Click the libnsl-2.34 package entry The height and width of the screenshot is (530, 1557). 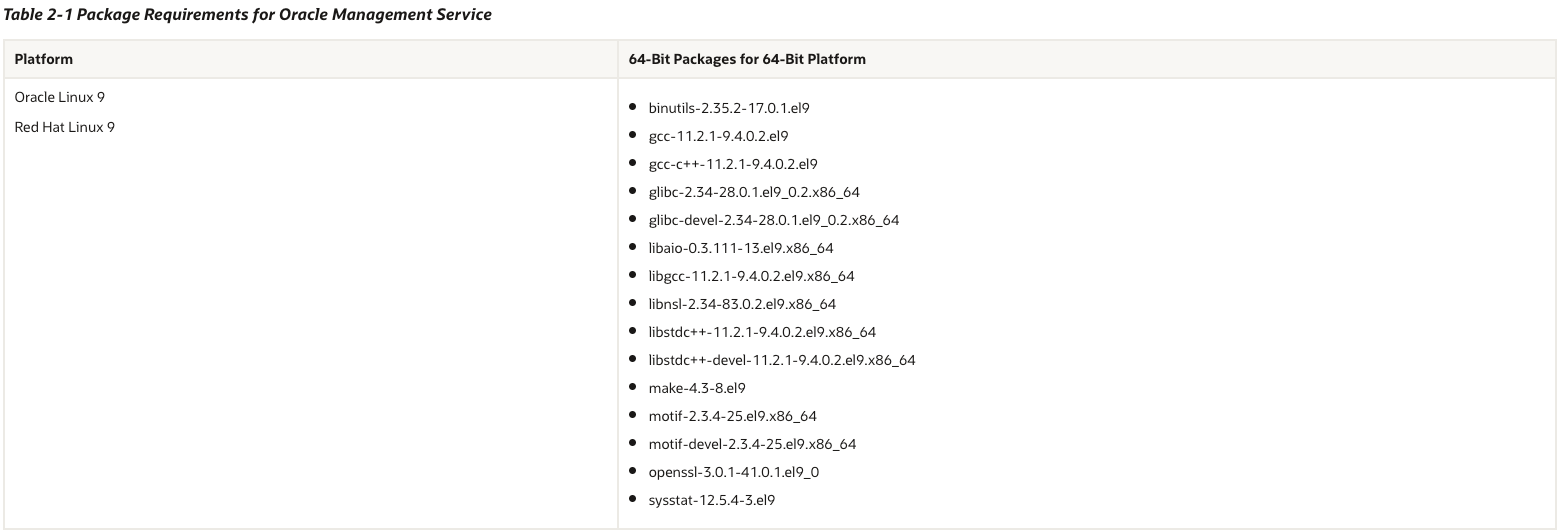pyautogui.click(x=742, y=304)
